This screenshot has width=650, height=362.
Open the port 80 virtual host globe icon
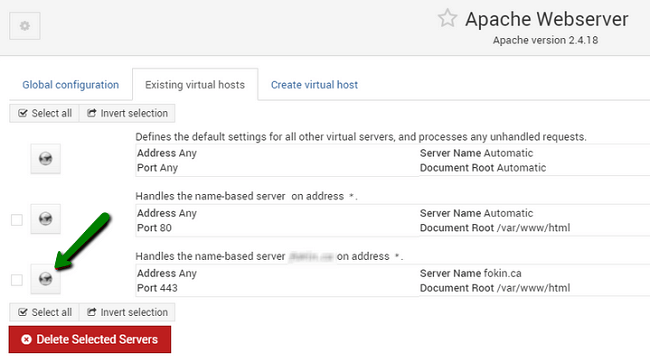[x=46, y=219]
